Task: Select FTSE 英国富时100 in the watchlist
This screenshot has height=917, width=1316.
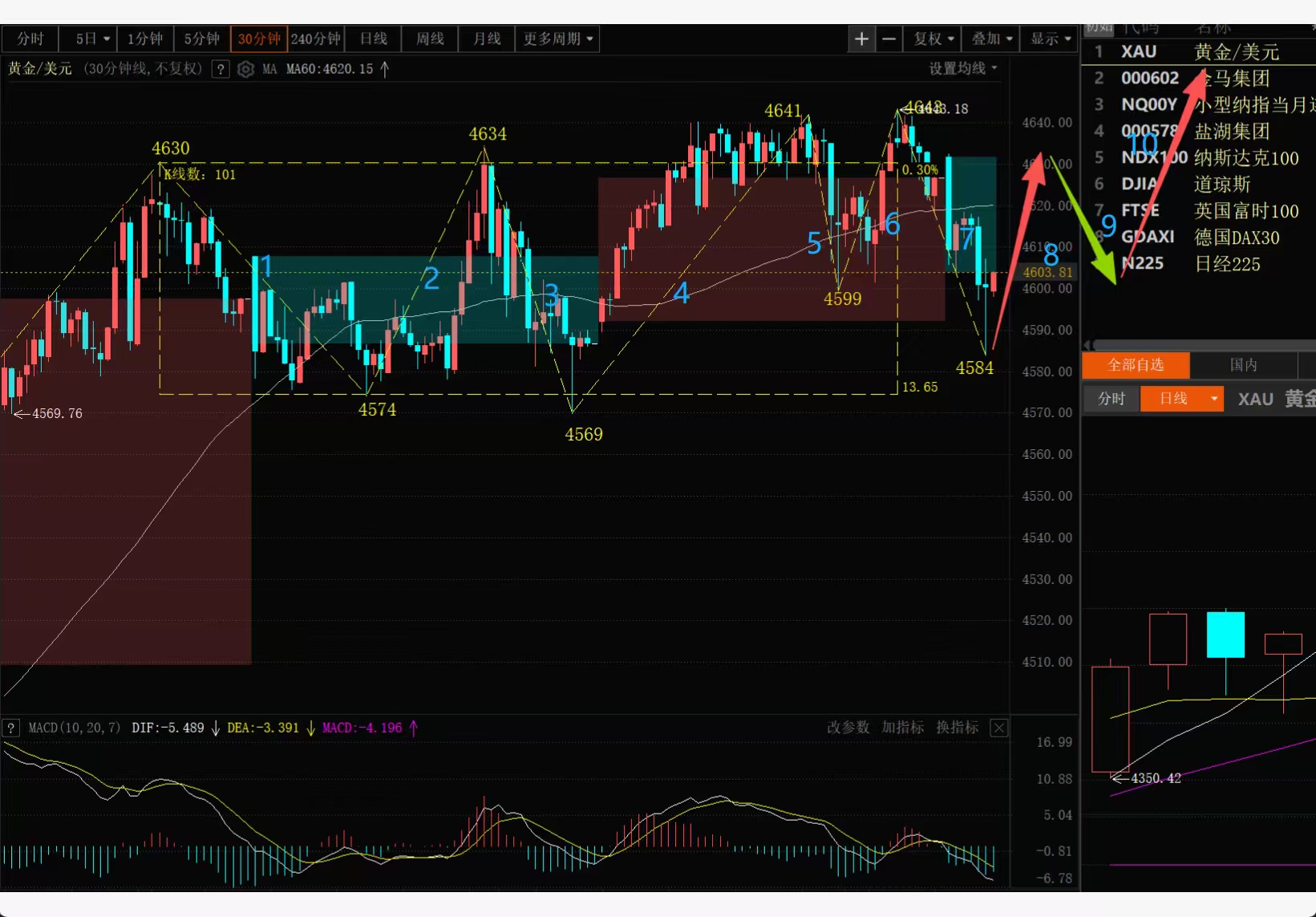Action: pyautogui.click(x=1199, y=211)
